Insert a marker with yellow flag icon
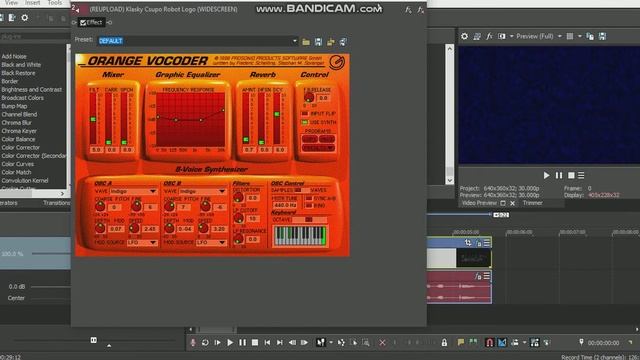 (x=461, y=342)
